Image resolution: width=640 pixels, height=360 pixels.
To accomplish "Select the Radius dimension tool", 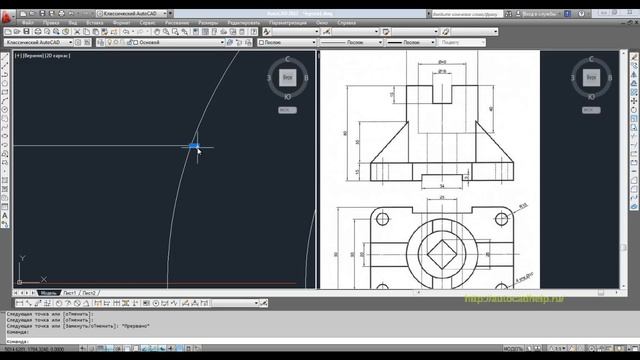I will tap(59, 303).
